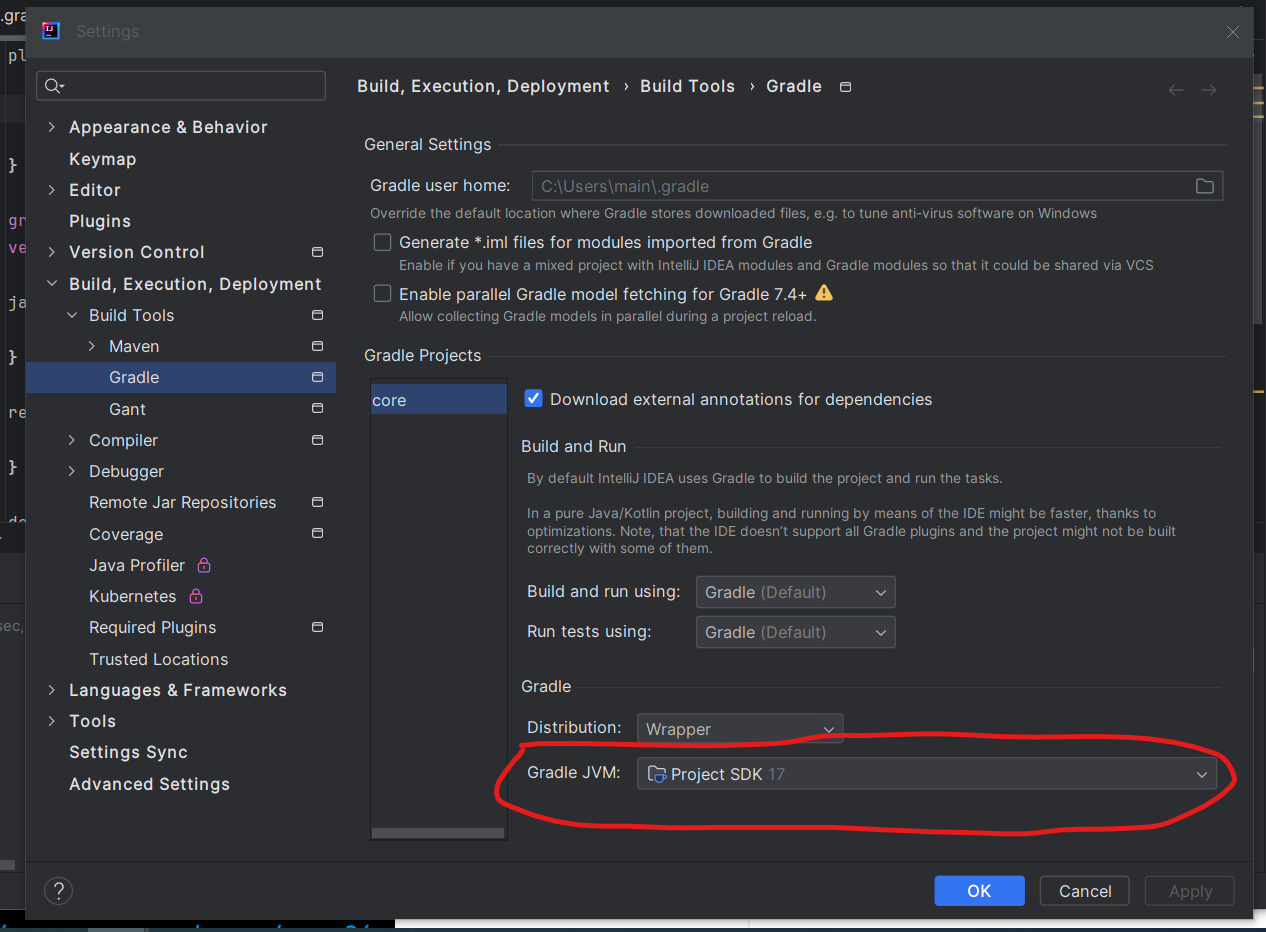Click the project icon on Version Control row
The width and height of the screenshot is (1266, 932).
317,252
